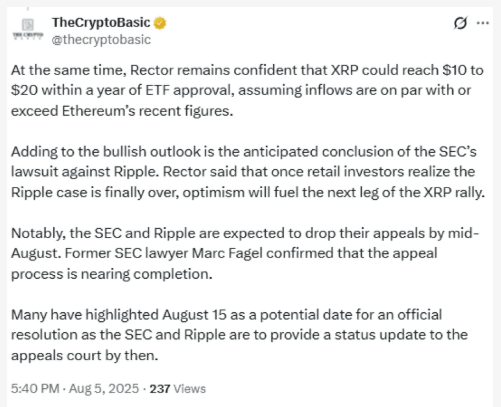Click the paragraph starting 'Adding to the bullish'
Screen dimensions: 501x407
point(248,172)
